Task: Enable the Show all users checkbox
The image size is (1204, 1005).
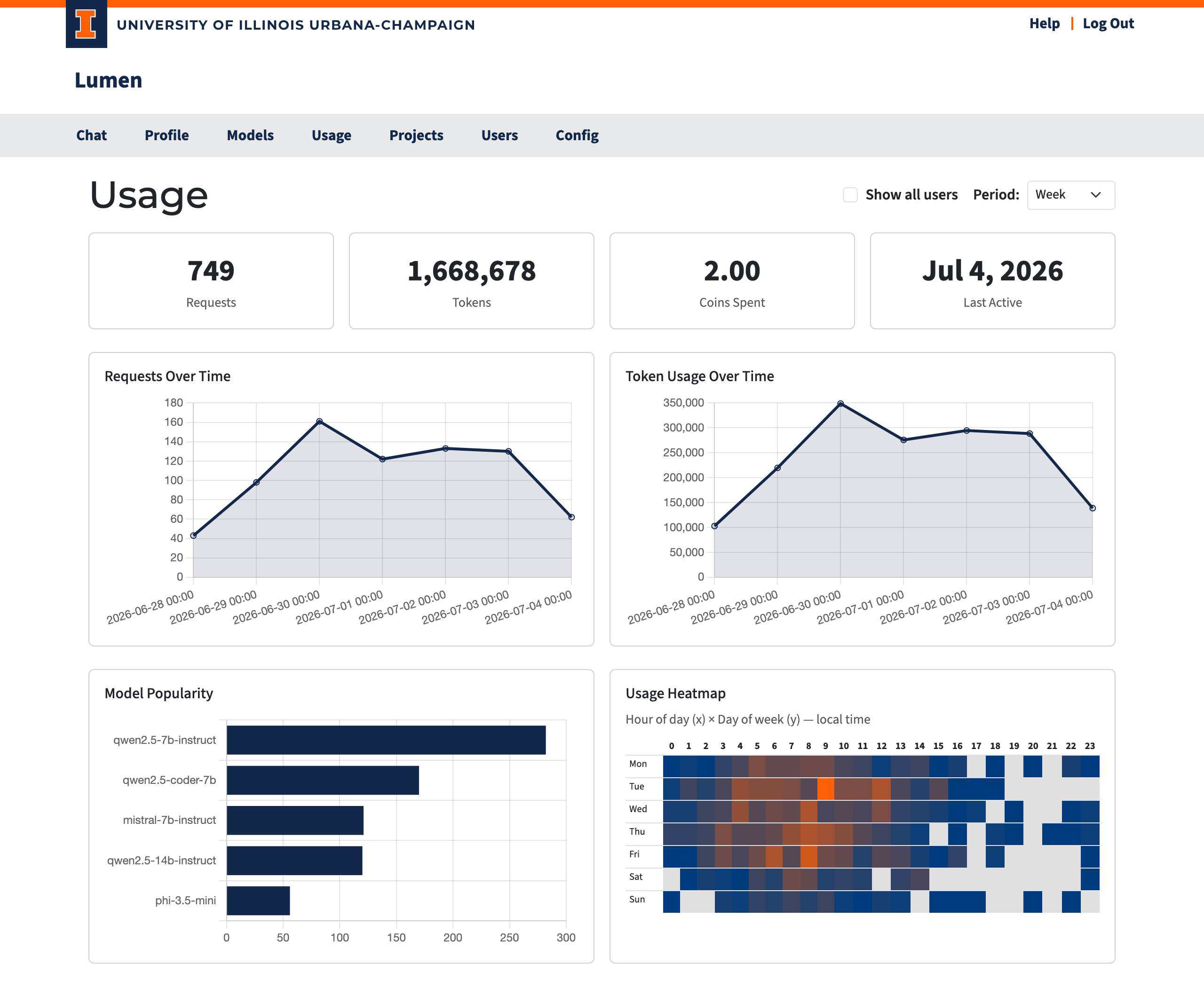Action: pos(850,195)
